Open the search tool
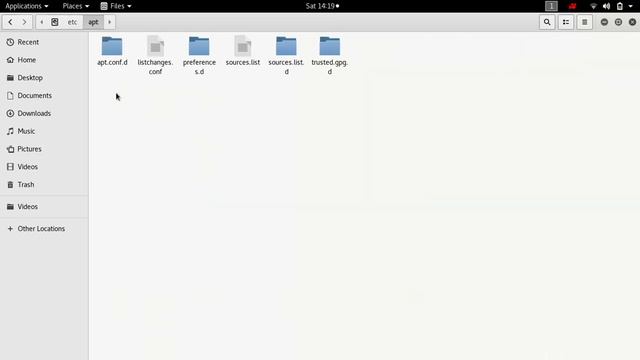The width and height of the screenshot is (640, 360). pos(547,22)
